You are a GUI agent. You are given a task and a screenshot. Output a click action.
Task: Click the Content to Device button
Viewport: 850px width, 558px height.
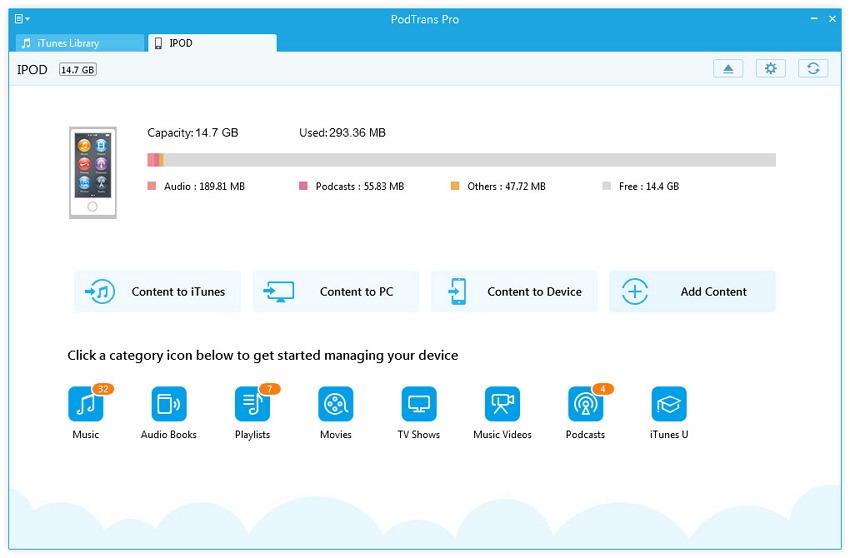(514, 292)
